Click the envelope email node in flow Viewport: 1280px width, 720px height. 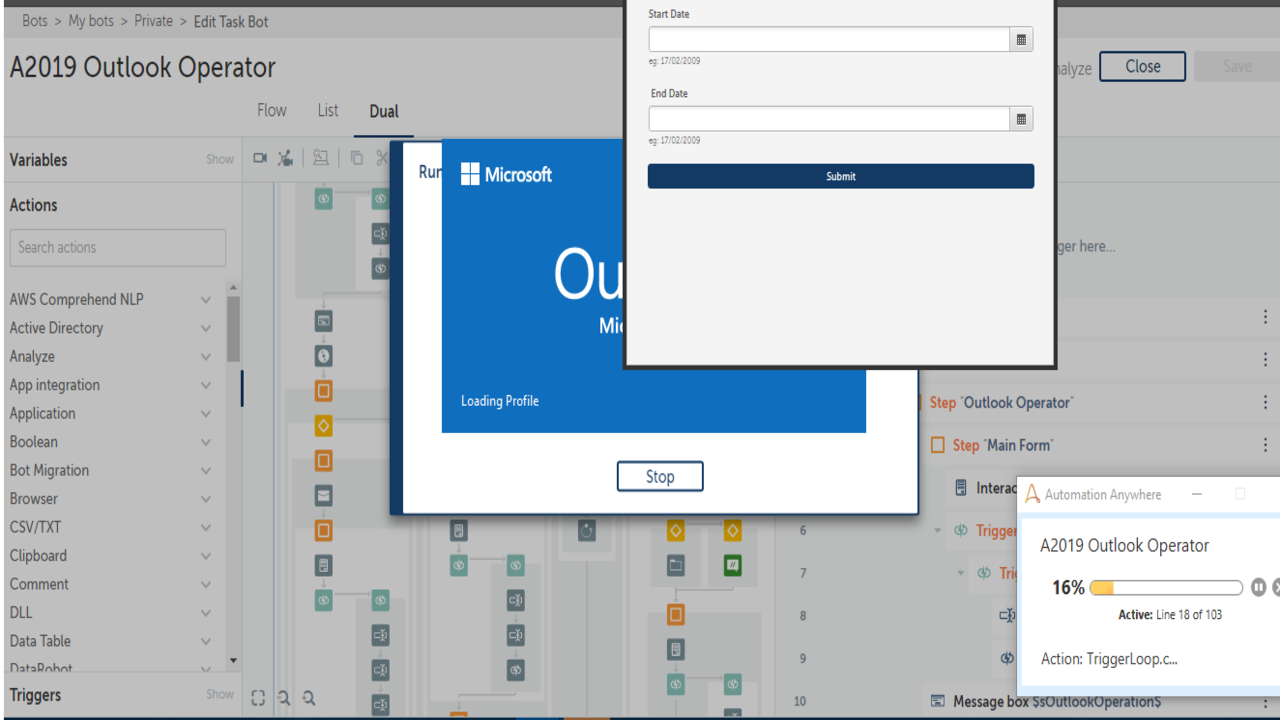pos(323,495)
